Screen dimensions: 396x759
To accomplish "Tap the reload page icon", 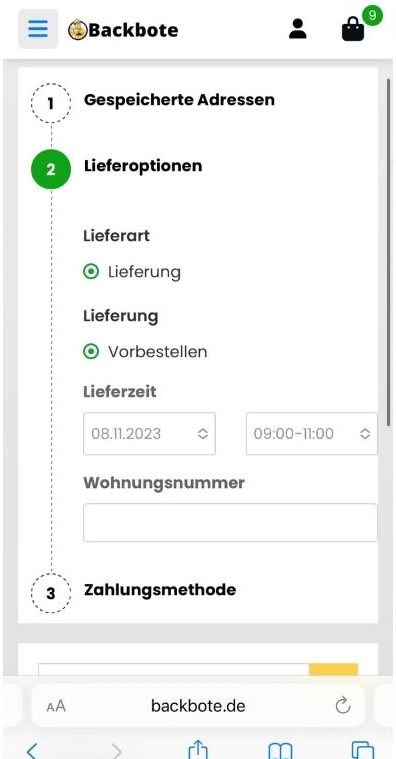I will 343,705.
